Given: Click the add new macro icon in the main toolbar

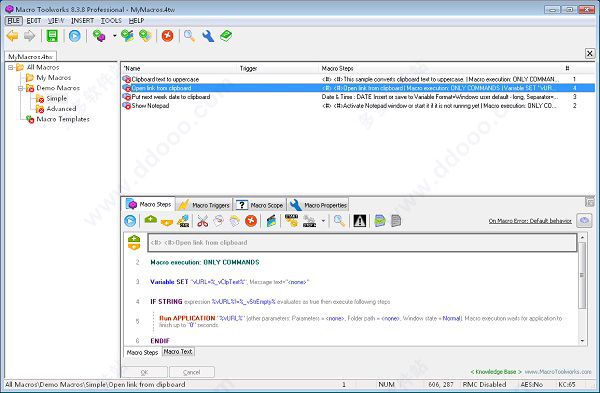Looking at the screenshot, I should point(99,36).
